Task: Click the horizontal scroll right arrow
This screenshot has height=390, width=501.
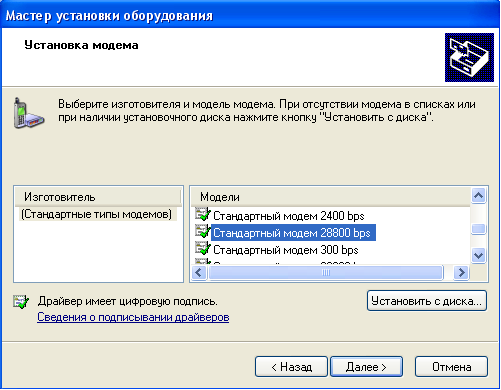Action: [x=462, y=273]
